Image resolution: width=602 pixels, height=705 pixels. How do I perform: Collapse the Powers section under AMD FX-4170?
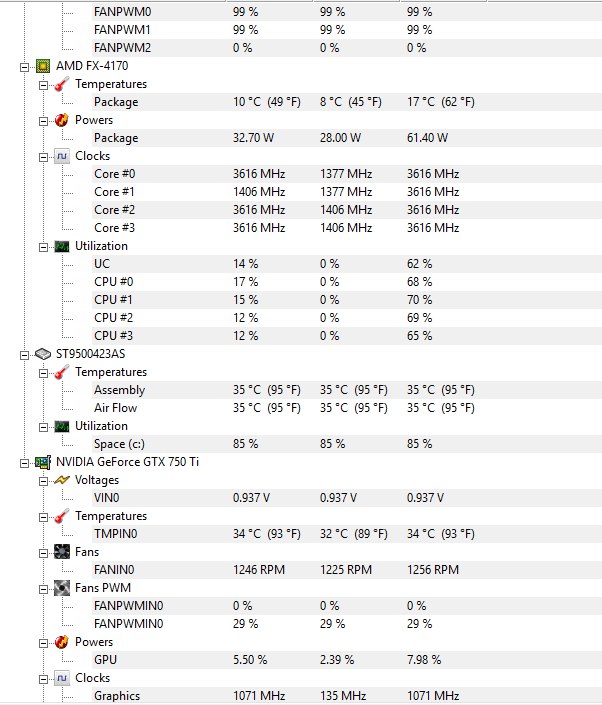pyautogui.click(x=44, y=120)
